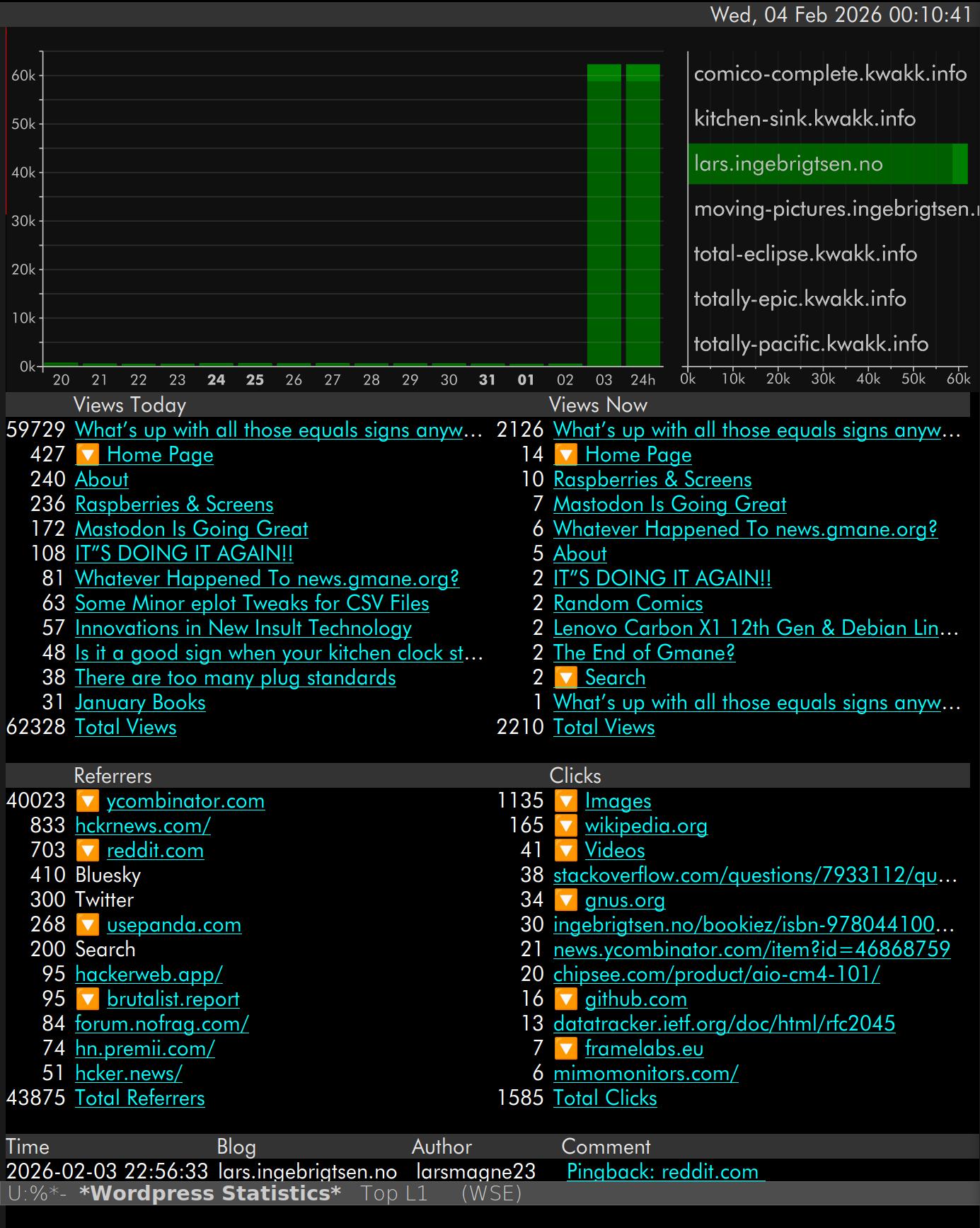Click arrow icon next to wikipedia.org
Image resolution: width=980 pixels, height=1228 pixels.
pos(565,826)
